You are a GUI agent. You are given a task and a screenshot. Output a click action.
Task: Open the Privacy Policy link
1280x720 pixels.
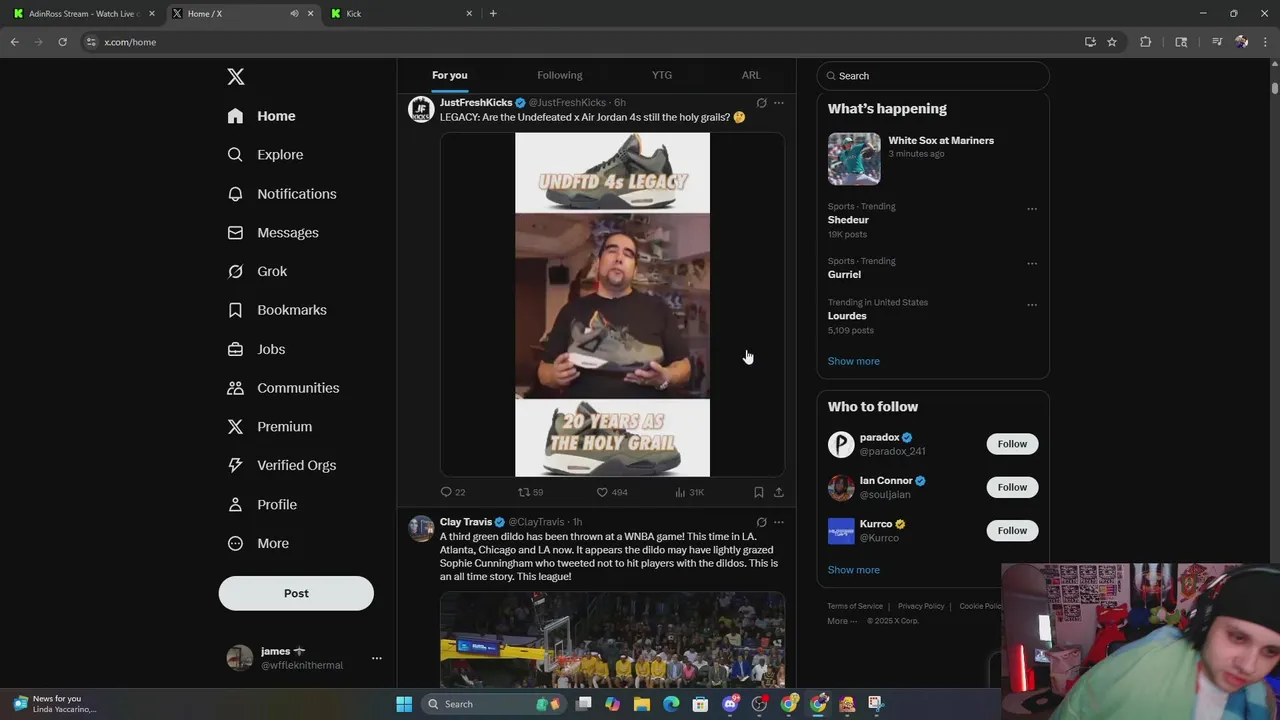[x=921, y=606]
